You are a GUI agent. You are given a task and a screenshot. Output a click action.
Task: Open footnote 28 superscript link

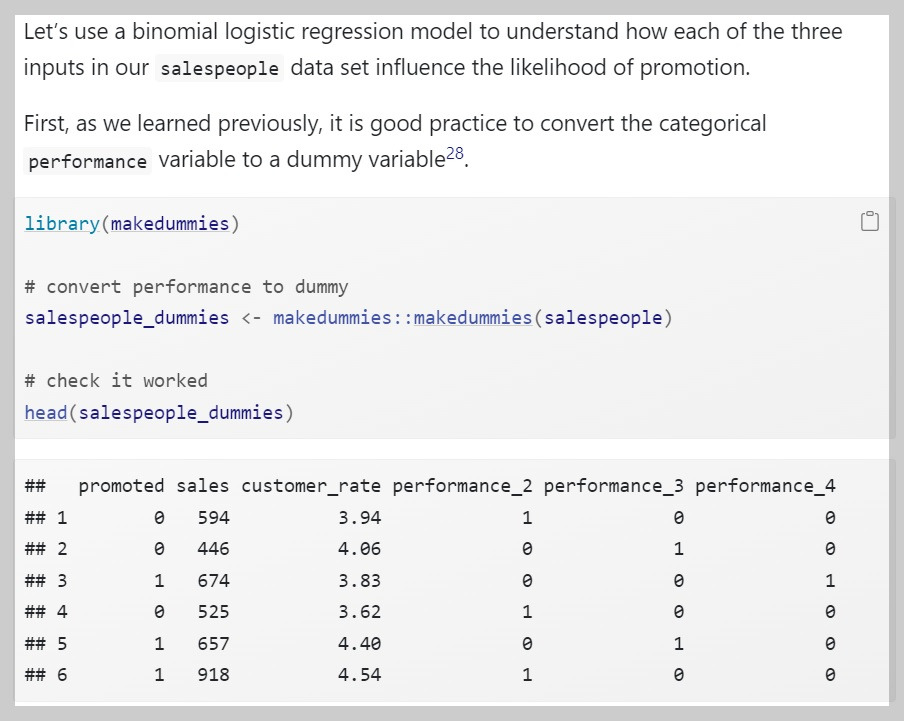point(454,154)
